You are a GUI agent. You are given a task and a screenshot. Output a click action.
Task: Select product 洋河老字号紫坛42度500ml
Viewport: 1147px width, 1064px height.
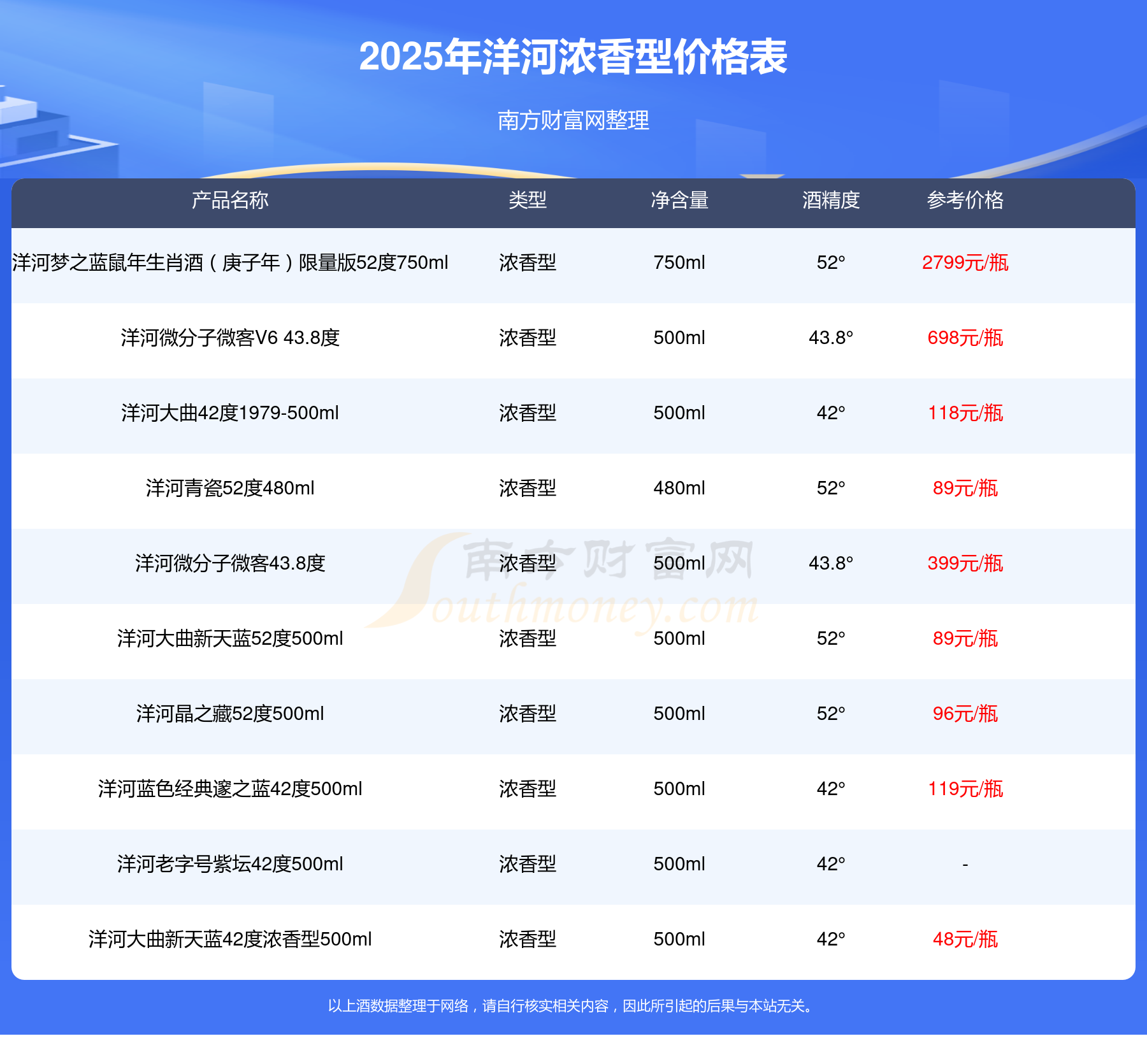click(x=230, y=864)
